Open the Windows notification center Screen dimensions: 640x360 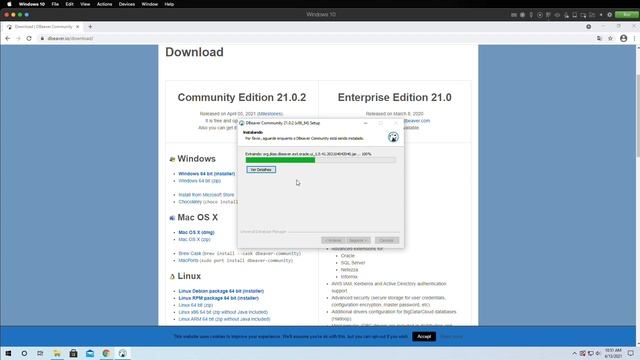click(631, 353)
